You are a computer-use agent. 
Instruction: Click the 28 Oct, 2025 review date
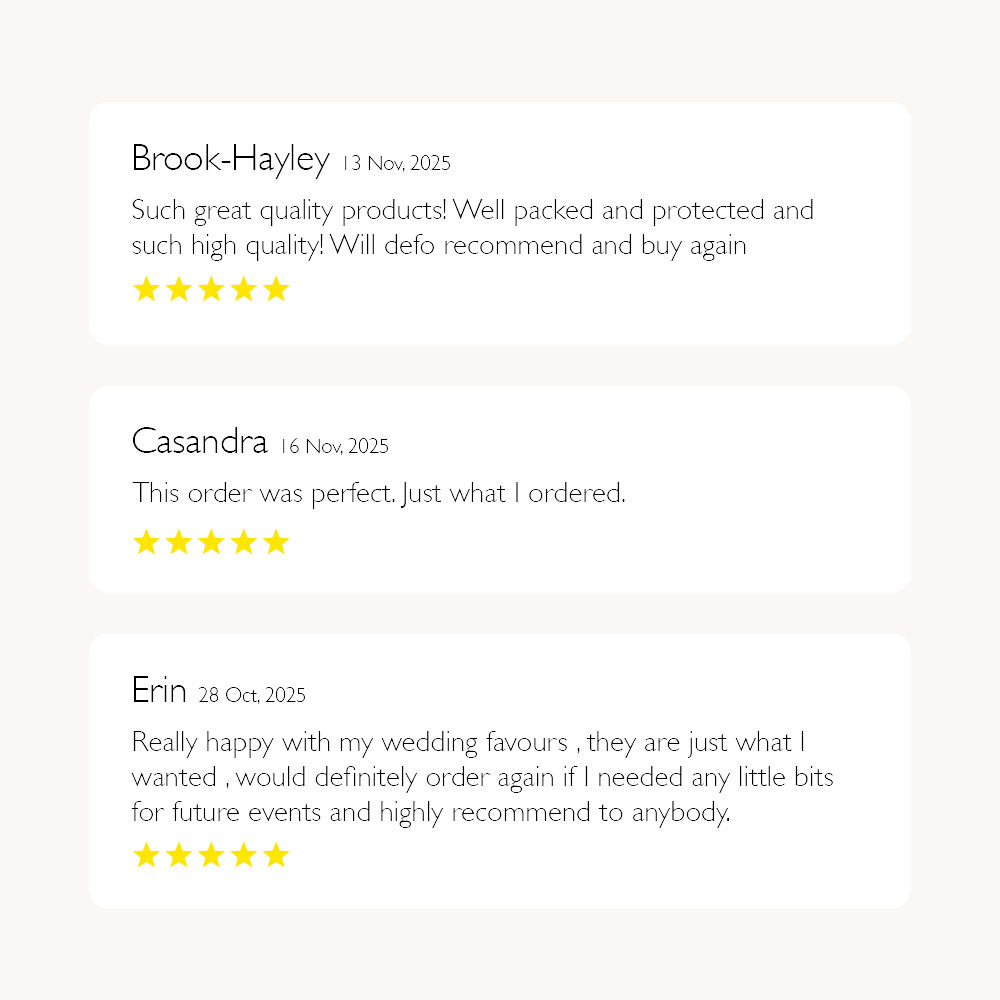pyautogui.click(x=252, y=695)
